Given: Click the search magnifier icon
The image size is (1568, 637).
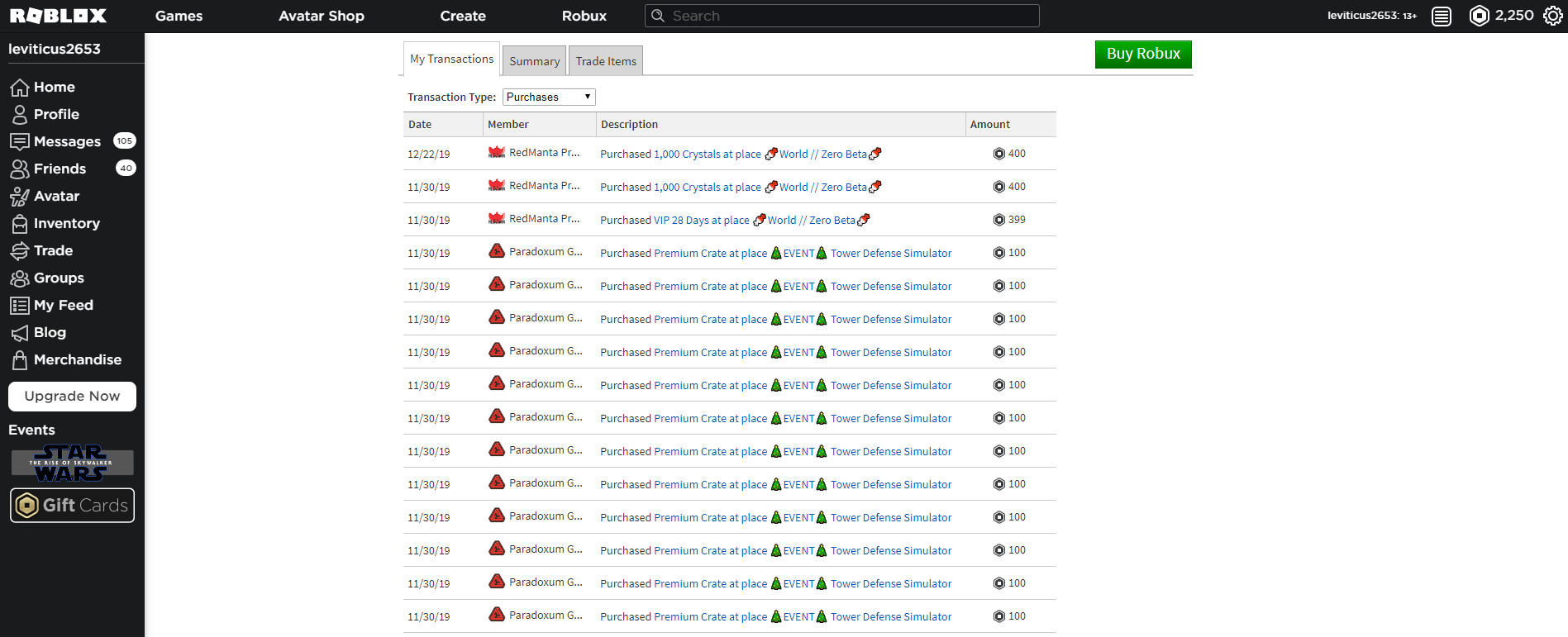Looking at the screenshot, I should click(658, 16).
